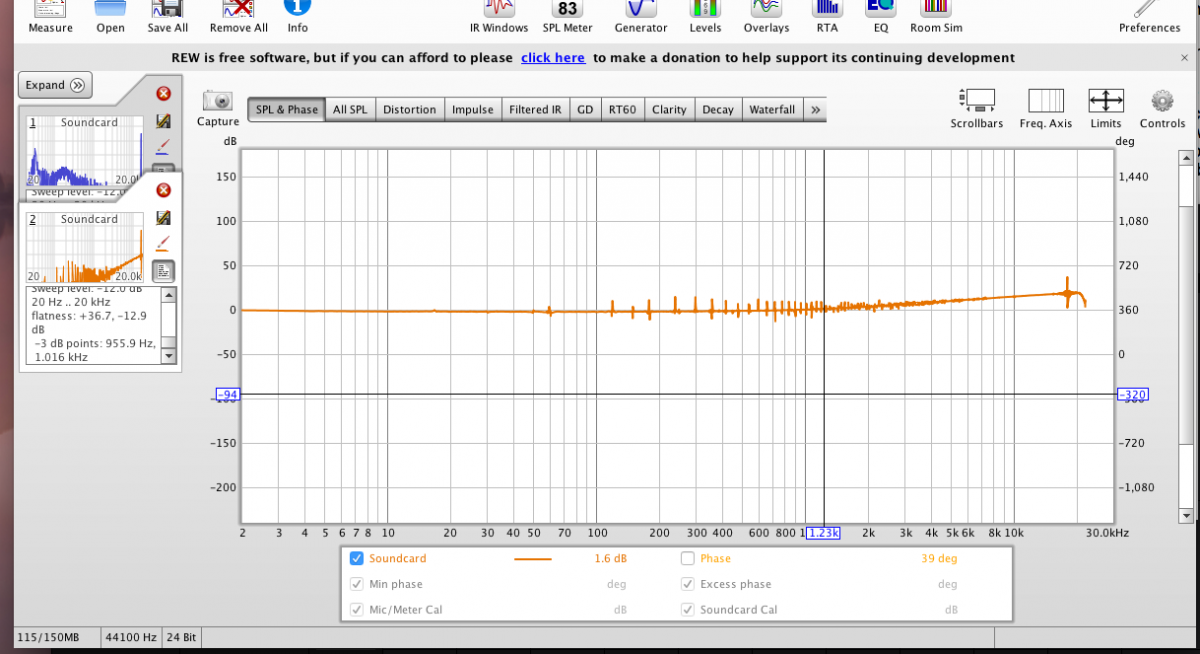The height and width of the screenshot is (654, 1200).
Task: Click the Capture camera icon
Action: (218, 101)
